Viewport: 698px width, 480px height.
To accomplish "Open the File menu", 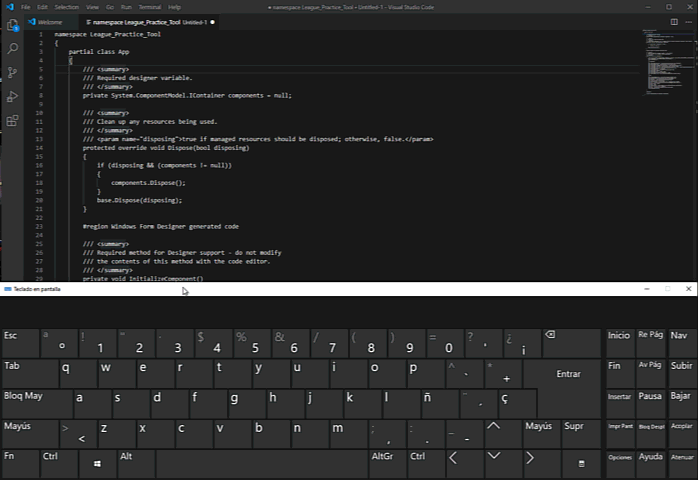I will tap(26, 7).
